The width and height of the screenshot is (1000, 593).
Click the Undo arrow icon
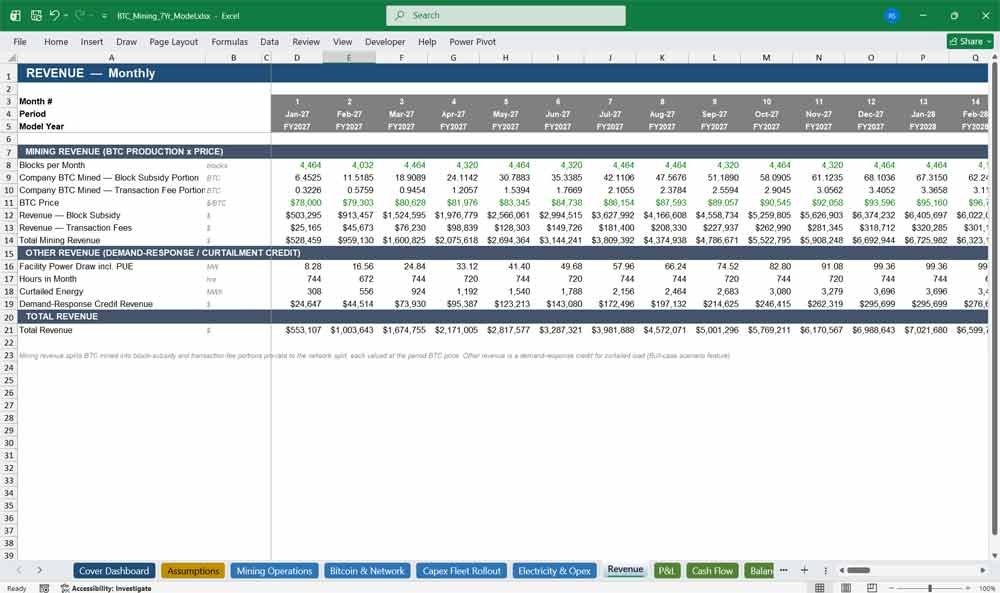[x=55, y=15]
